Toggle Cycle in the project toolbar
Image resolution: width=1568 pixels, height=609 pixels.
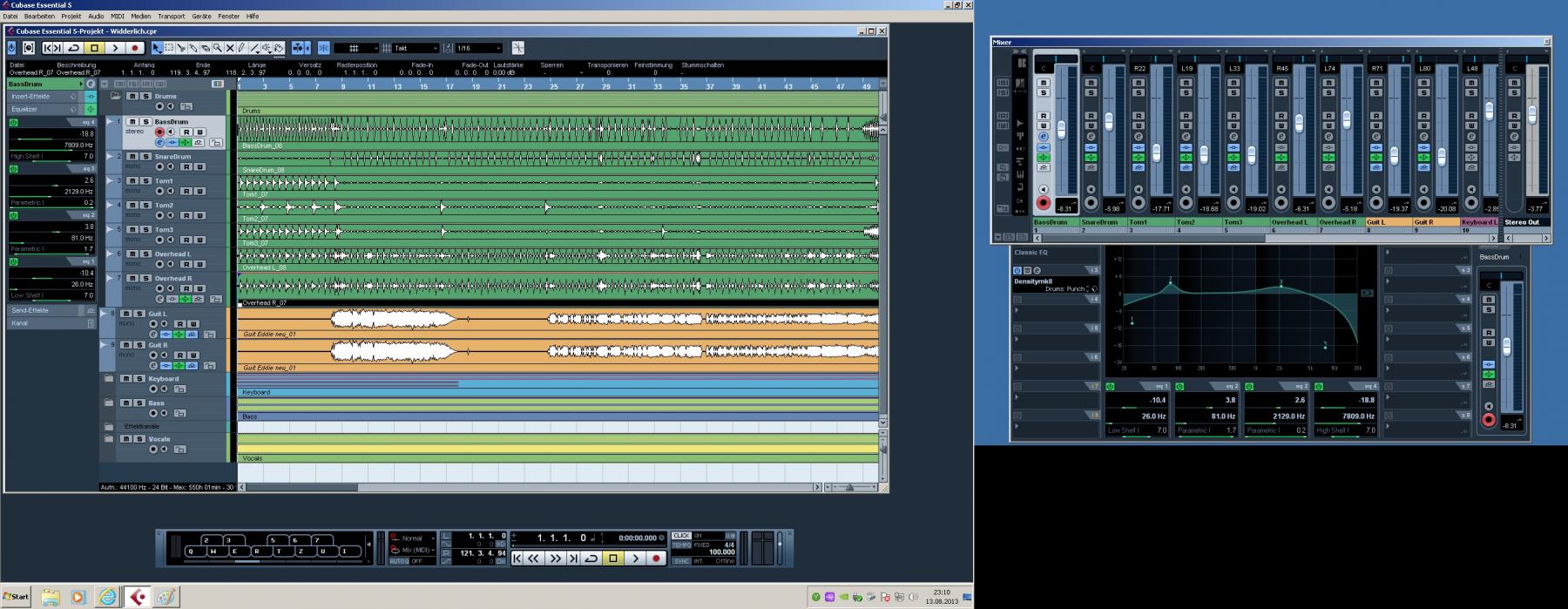[x=73, y=48]
